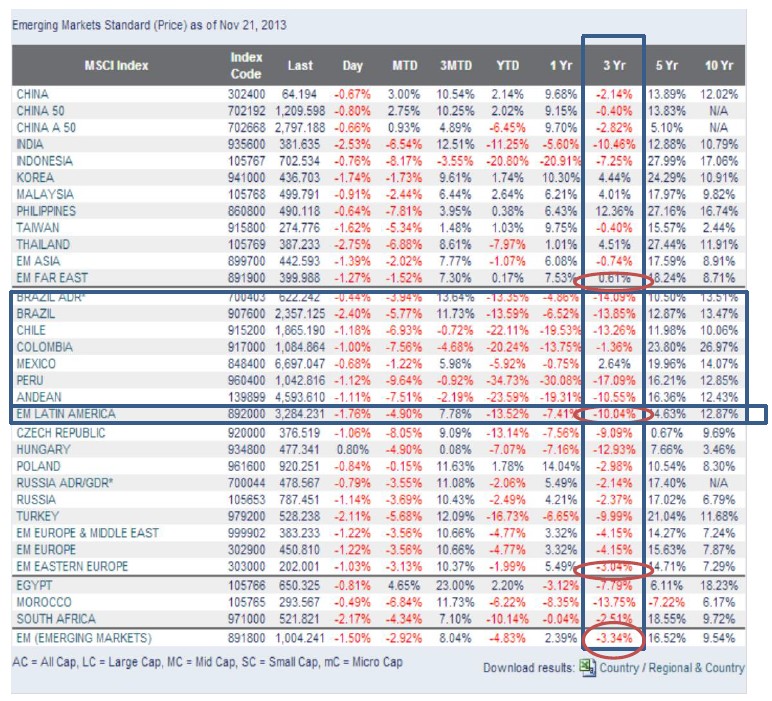772x701 pixels.
Task: Select the INDIA index name
Action: pyautogui.click(x=30, y=144)
